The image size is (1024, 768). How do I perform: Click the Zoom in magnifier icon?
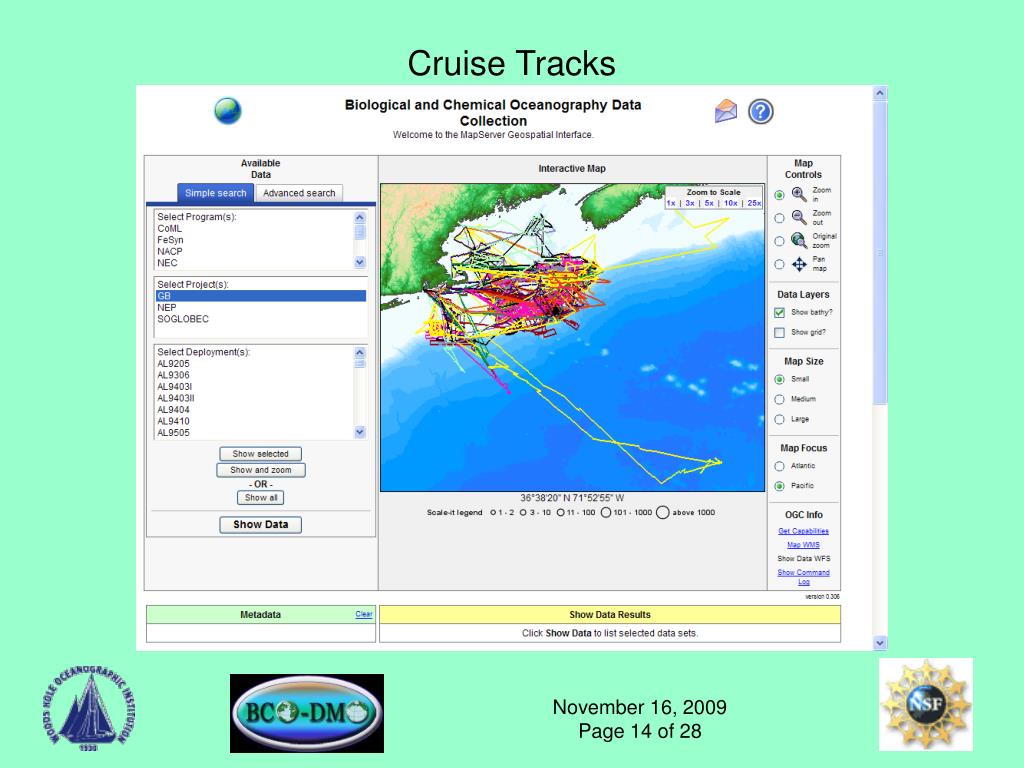[x=799, y=194]
